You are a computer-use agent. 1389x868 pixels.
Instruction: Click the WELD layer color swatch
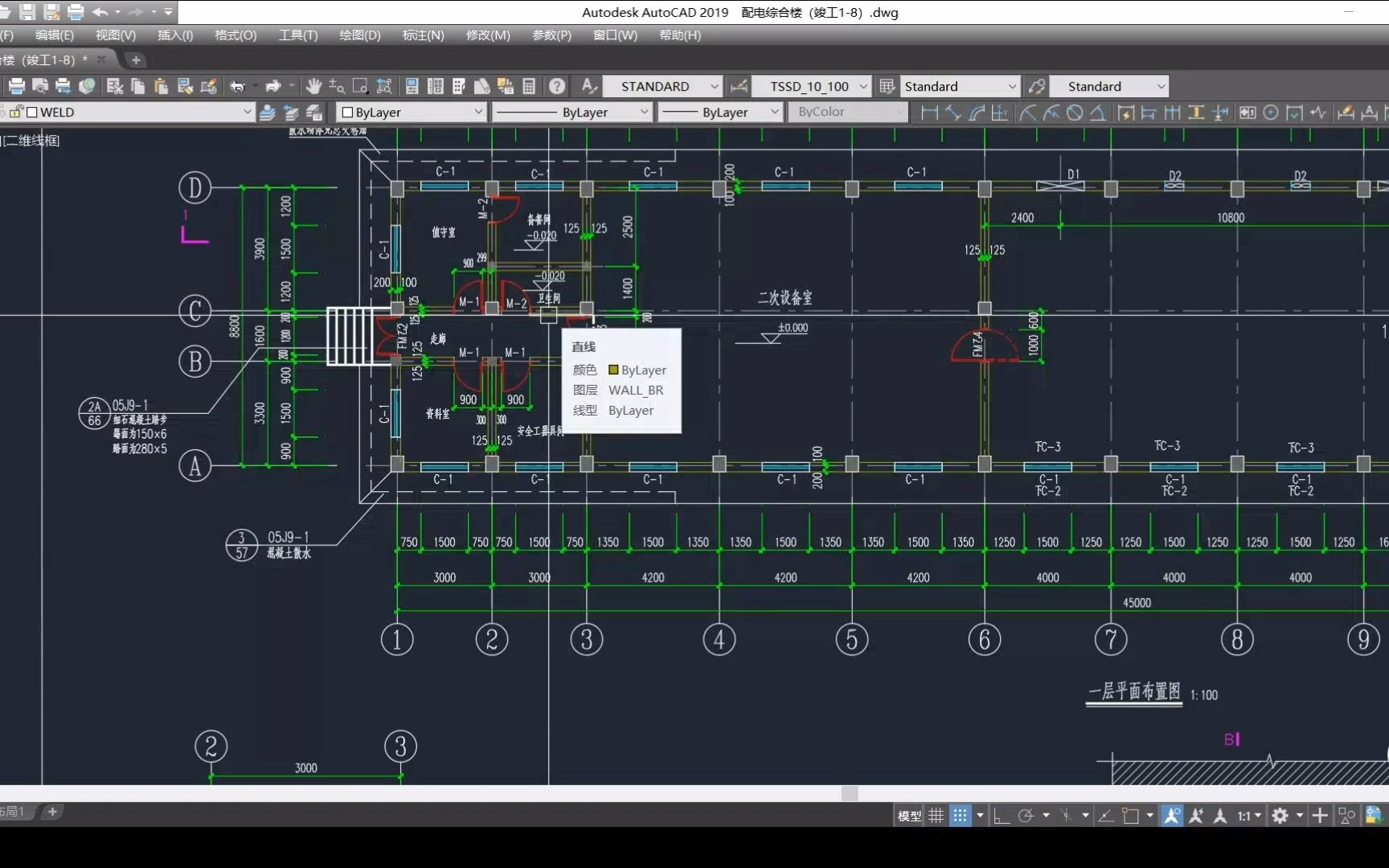32,112
